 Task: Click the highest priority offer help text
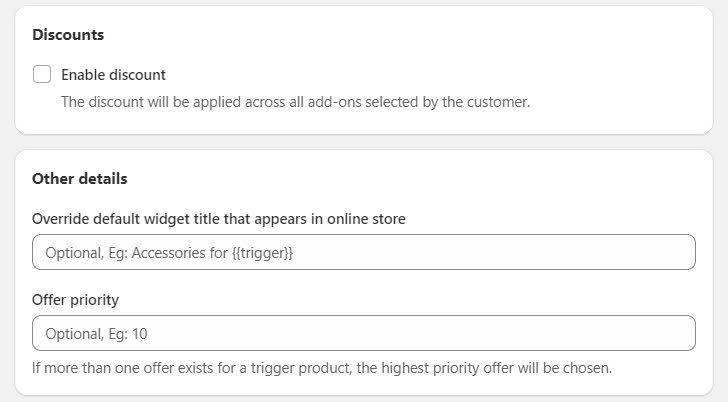321,367
